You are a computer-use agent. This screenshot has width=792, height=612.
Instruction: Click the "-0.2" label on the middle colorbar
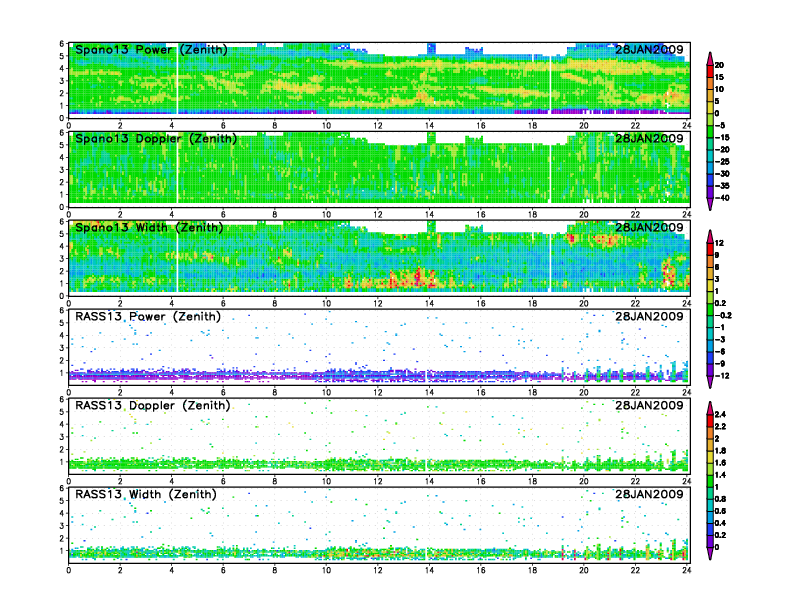pyautogui.click(x=723, y=315)
